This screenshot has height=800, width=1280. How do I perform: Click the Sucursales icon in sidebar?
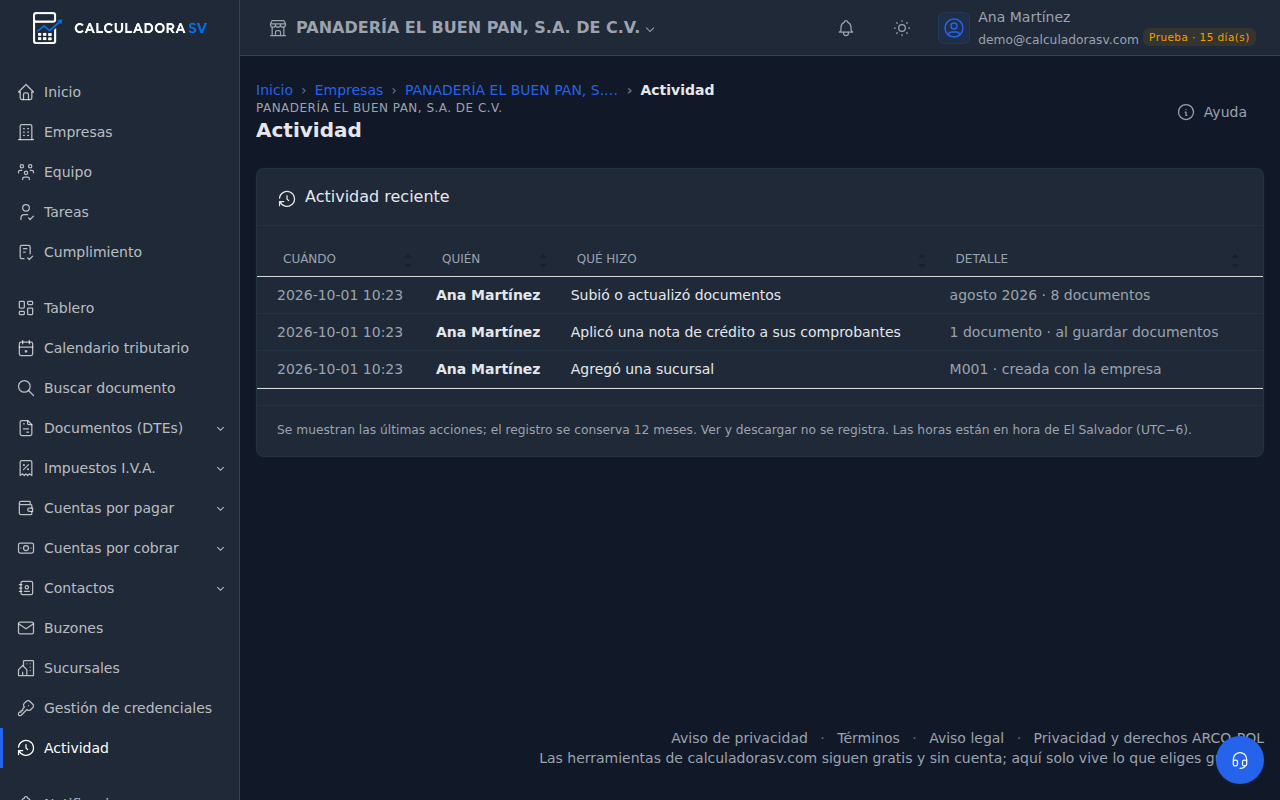point(26,668)
